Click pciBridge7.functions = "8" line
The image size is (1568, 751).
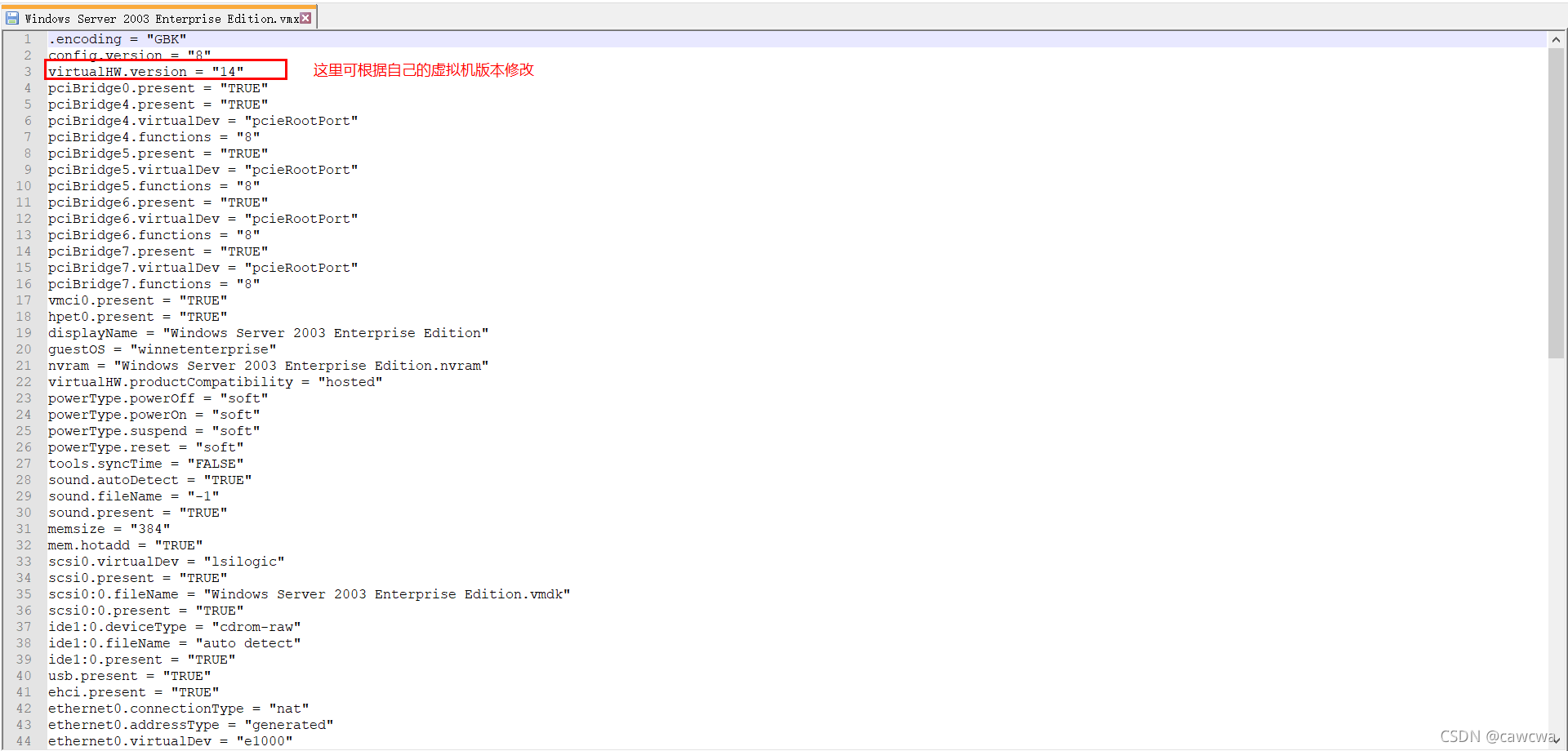tap(154, 284)
